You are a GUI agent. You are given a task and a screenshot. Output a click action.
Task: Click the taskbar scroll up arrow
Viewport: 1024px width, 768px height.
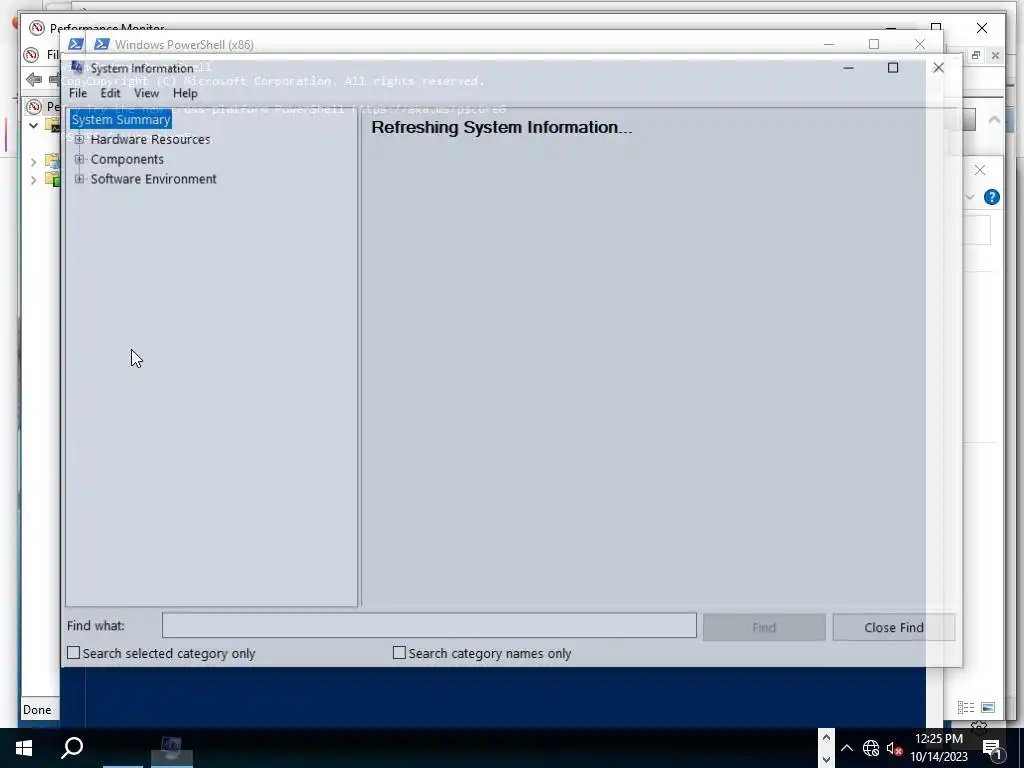click(826, 737)
